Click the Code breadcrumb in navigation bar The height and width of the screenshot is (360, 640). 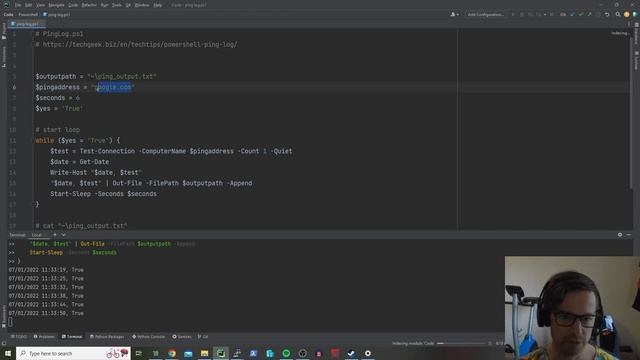point(9,15)
